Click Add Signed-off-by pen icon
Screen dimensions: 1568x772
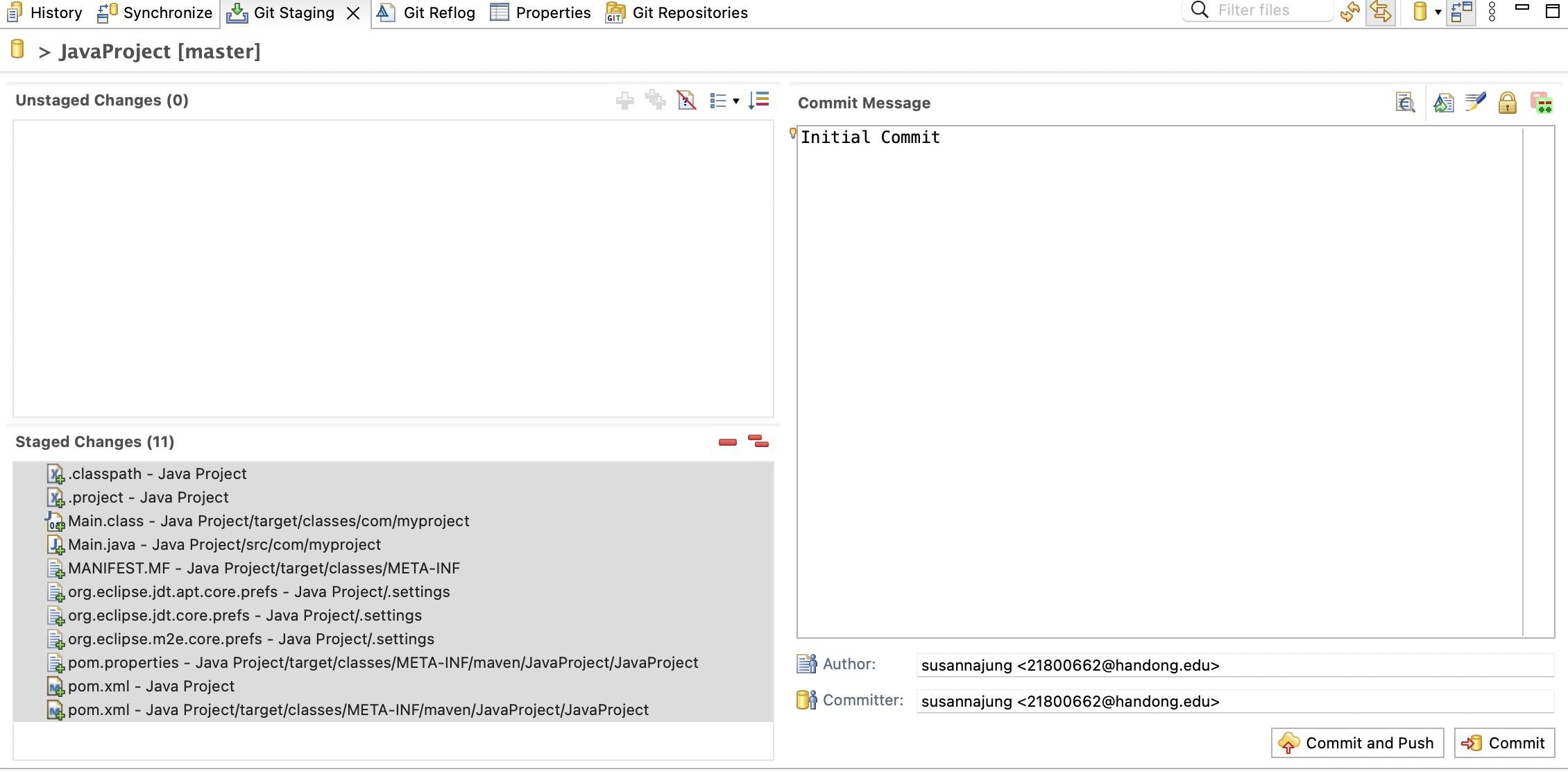(1475, 103)
